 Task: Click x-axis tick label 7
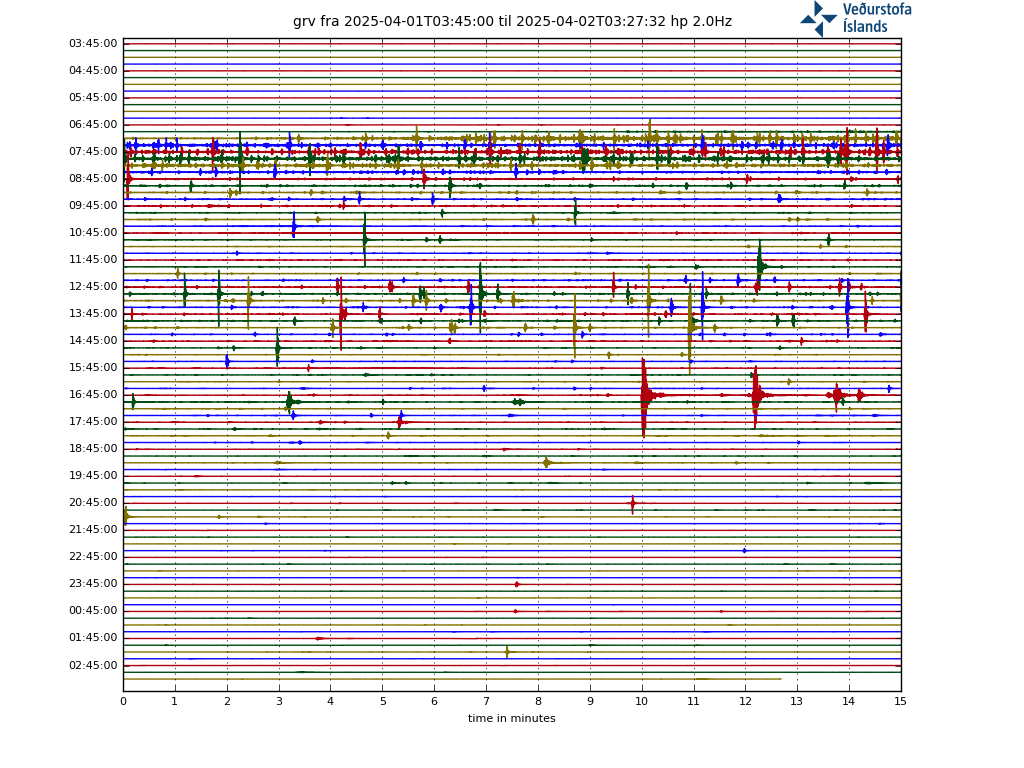[x=487, y=701]
